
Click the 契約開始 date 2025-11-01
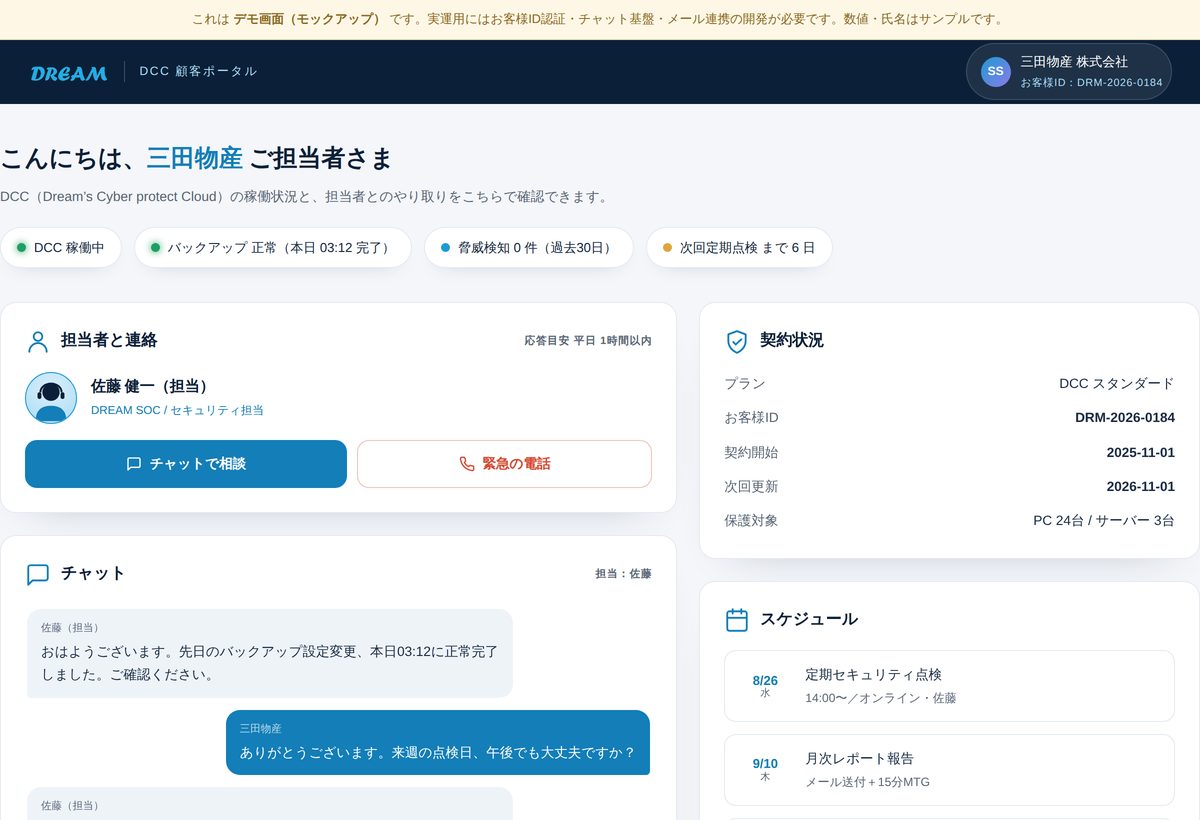point(1140,452)
